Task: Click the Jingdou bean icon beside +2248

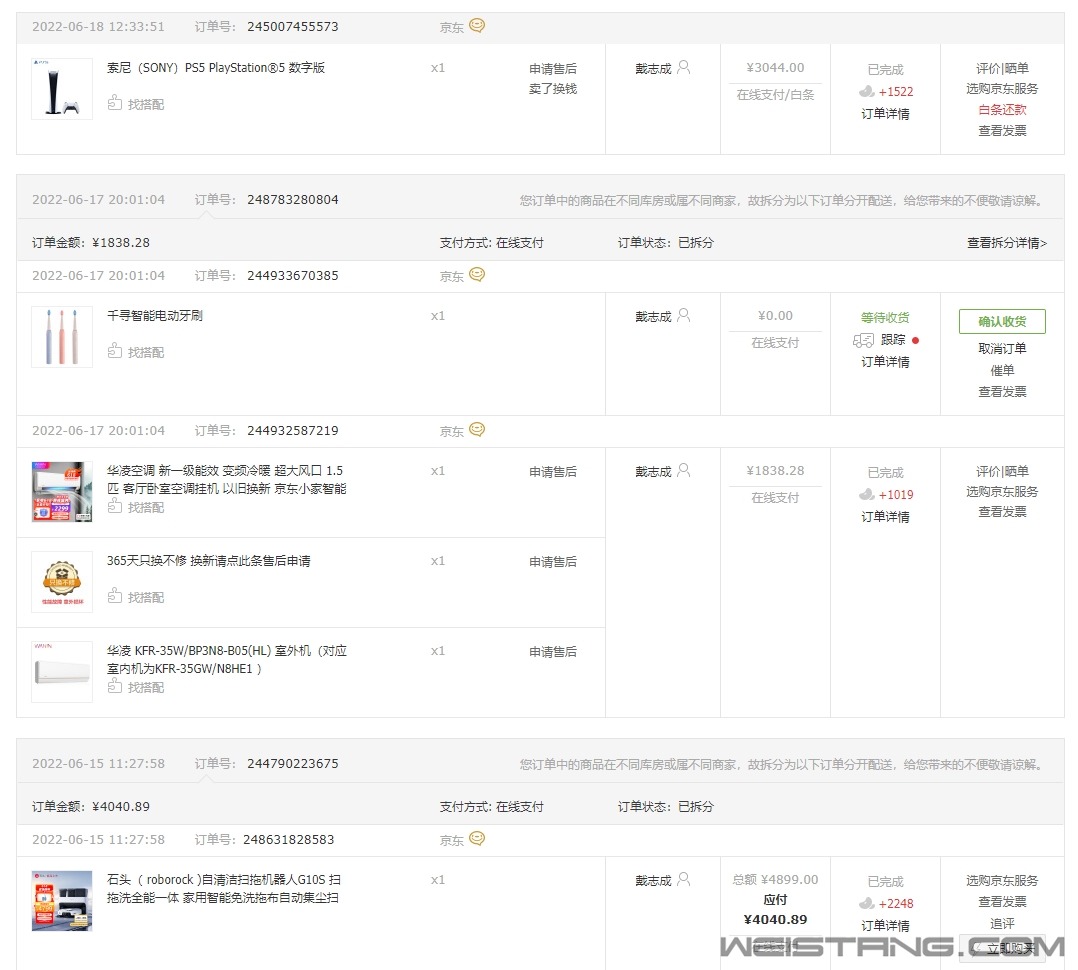Action: [867, 903]
